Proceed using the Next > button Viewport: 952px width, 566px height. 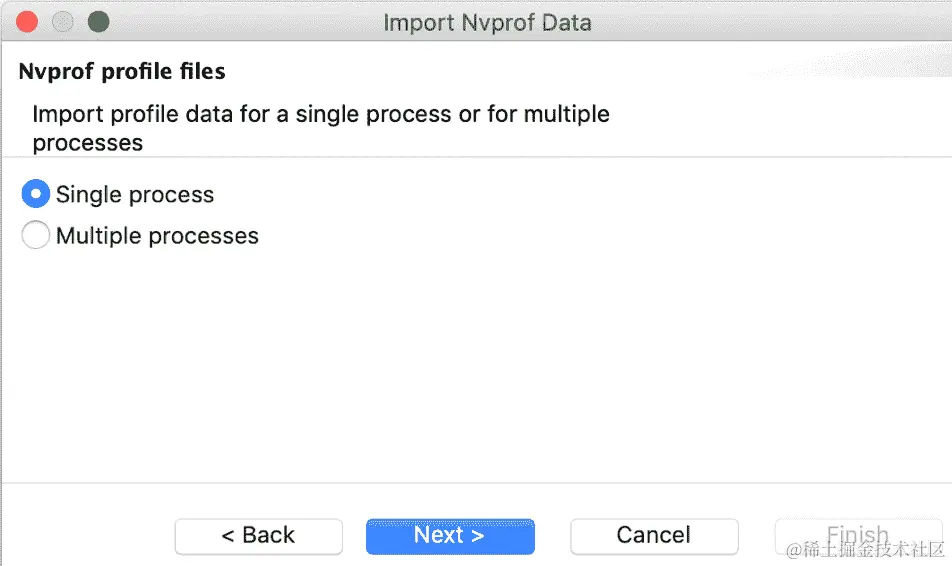(450, 536)
